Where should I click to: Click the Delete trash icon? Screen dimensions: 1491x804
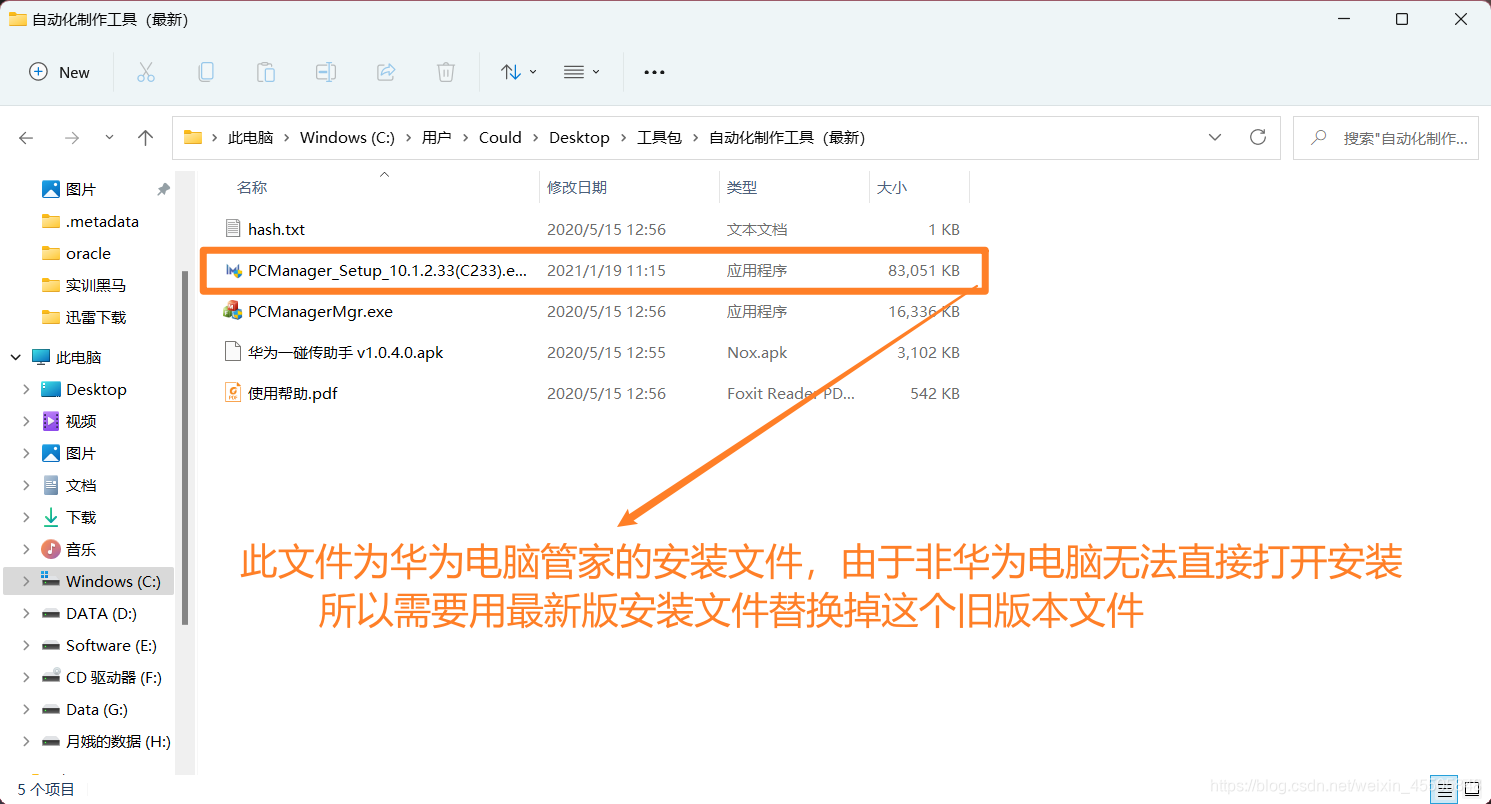[446, 72]
